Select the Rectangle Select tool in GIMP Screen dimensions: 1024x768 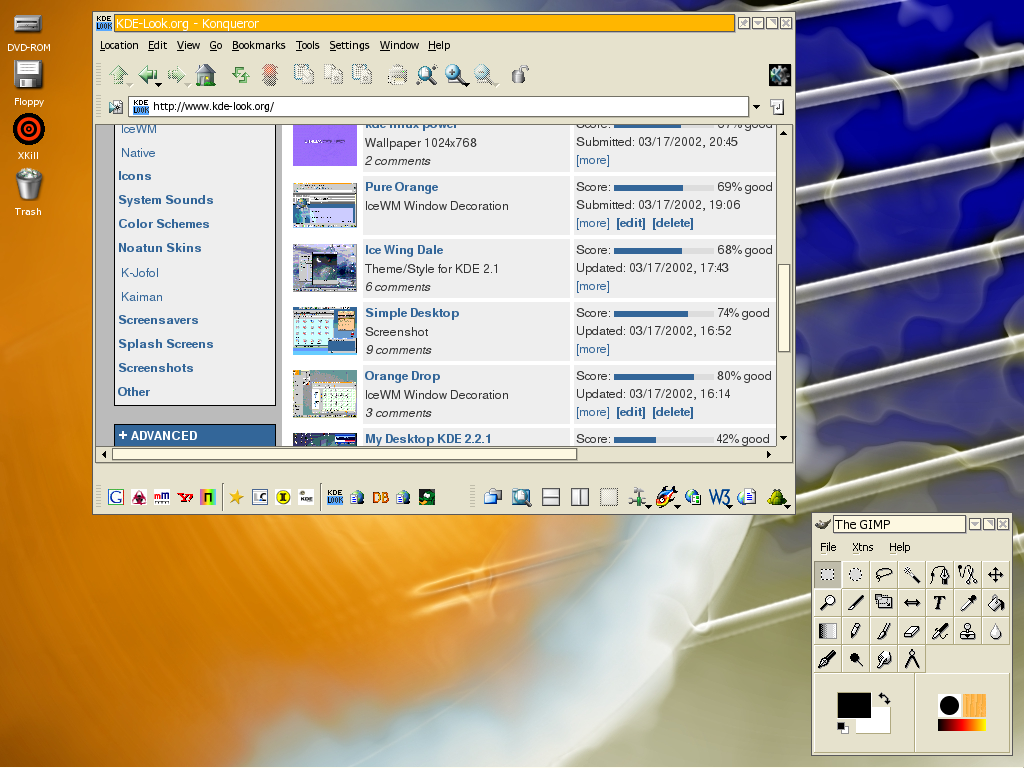click(x=827, y=575)
